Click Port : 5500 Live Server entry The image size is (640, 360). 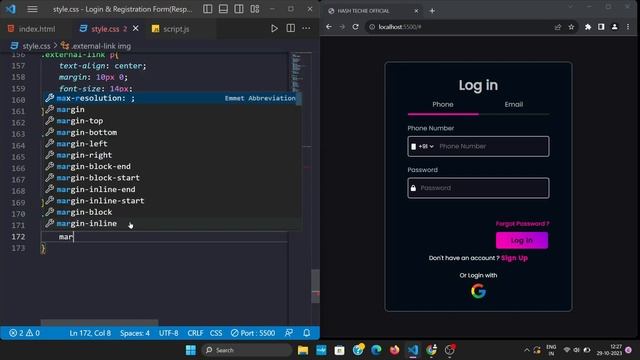(253, 333)
